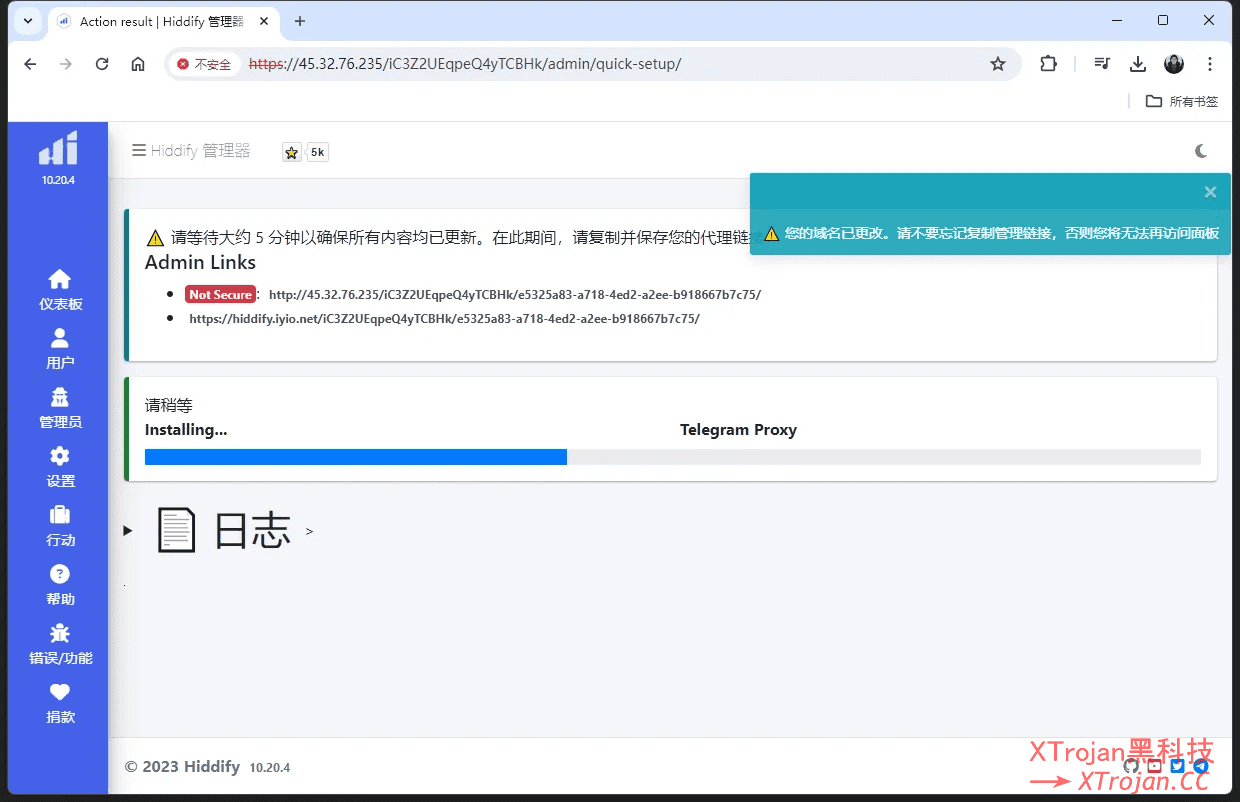This screenshot has height=802, width=1240.
Task: Open the browser extensions menu
Action: pyautogui.click(x=1048, y=64)
